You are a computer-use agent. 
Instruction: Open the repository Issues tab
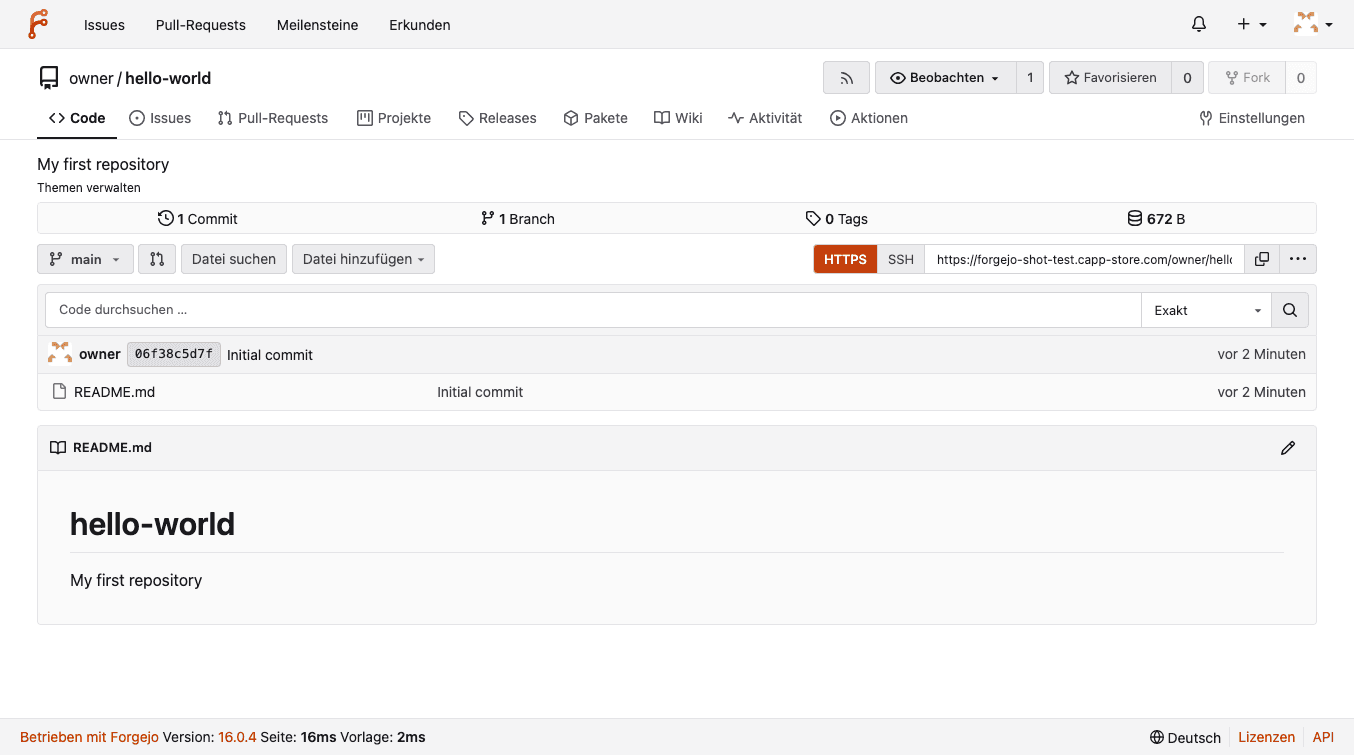point(160,118)
